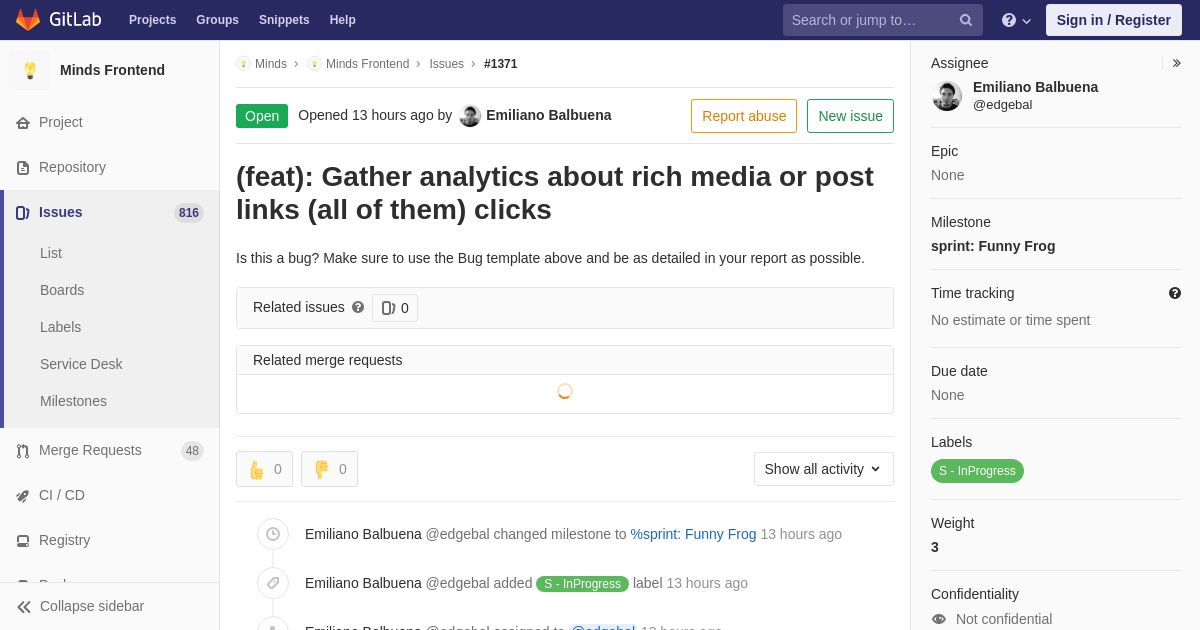
Task: Click the Minds breadcrumb link
Action: (271, 64)
